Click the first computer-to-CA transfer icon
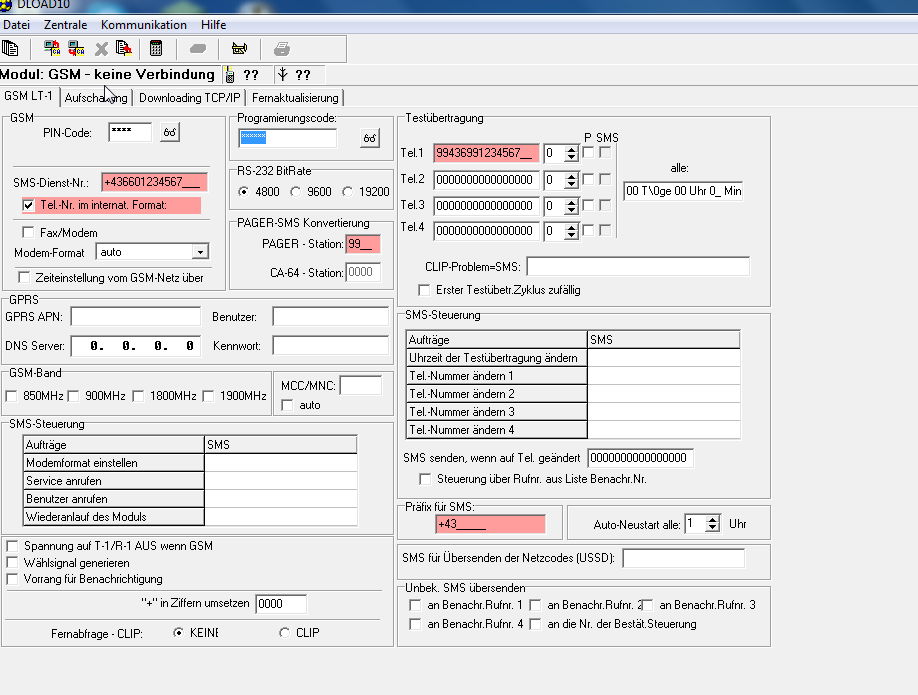This screenshot has height=695, width=918. coord(52,48)
